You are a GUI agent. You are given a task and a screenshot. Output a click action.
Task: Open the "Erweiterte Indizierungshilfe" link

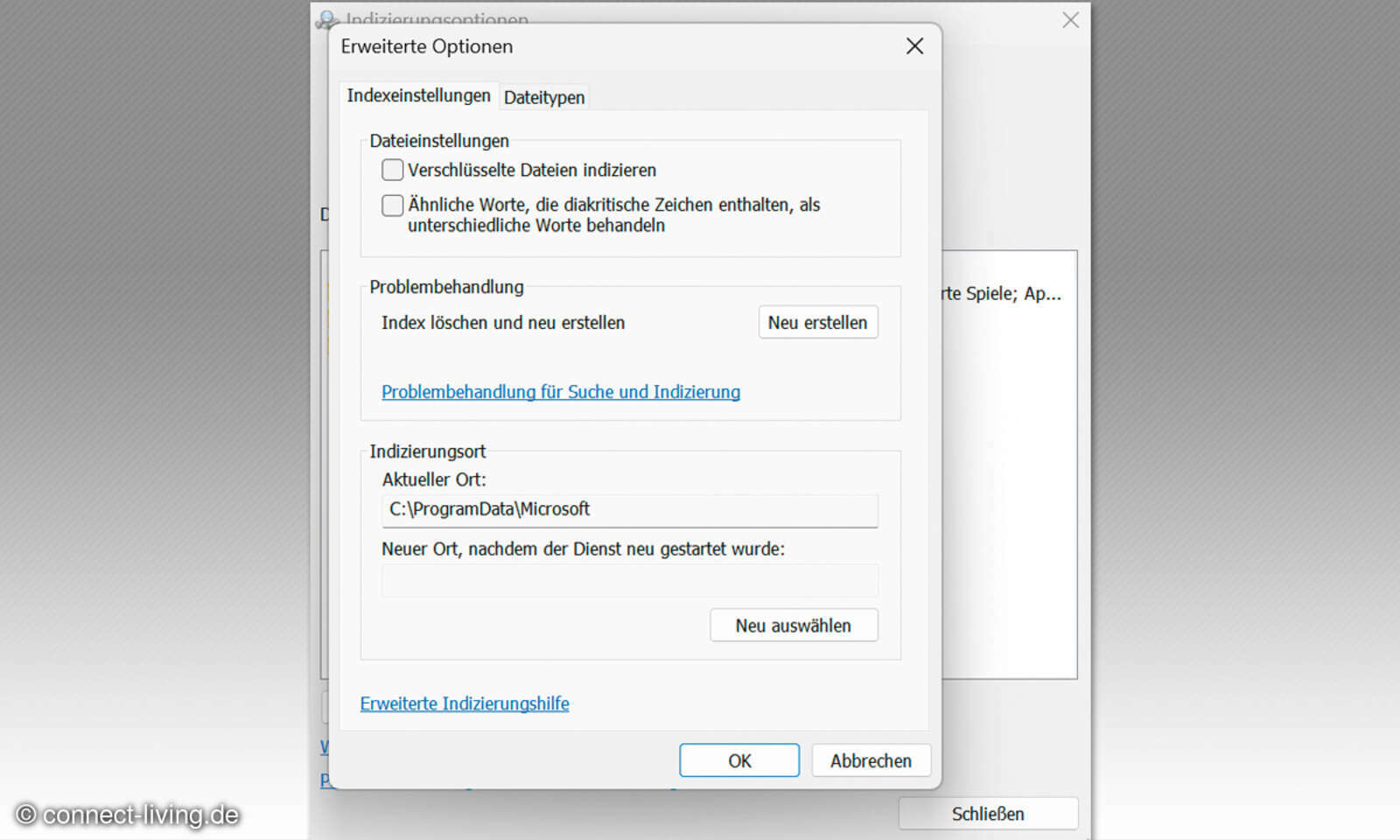tap(464, 703)
